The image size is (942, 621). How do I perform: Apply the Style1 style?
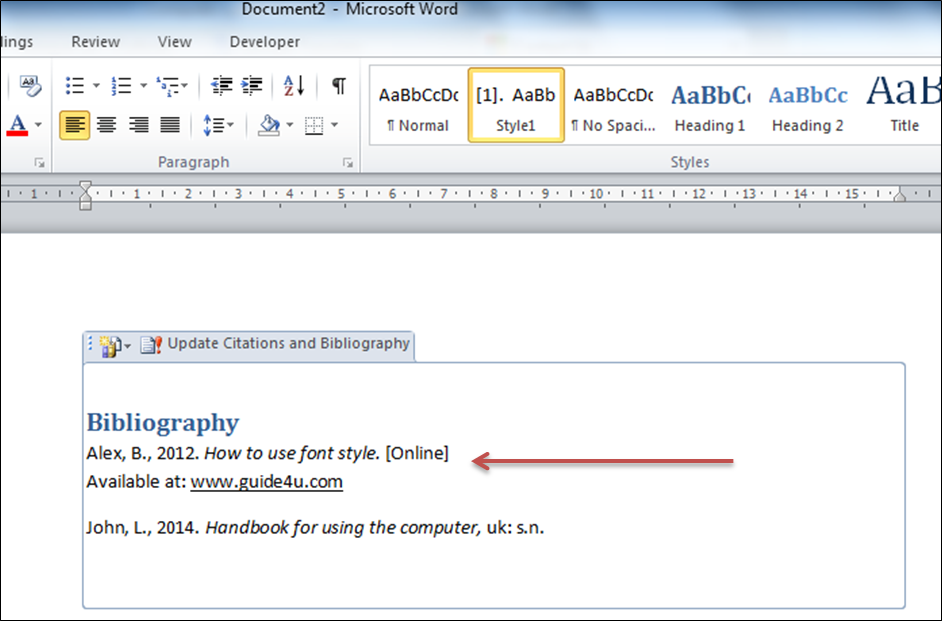point(516,106)
